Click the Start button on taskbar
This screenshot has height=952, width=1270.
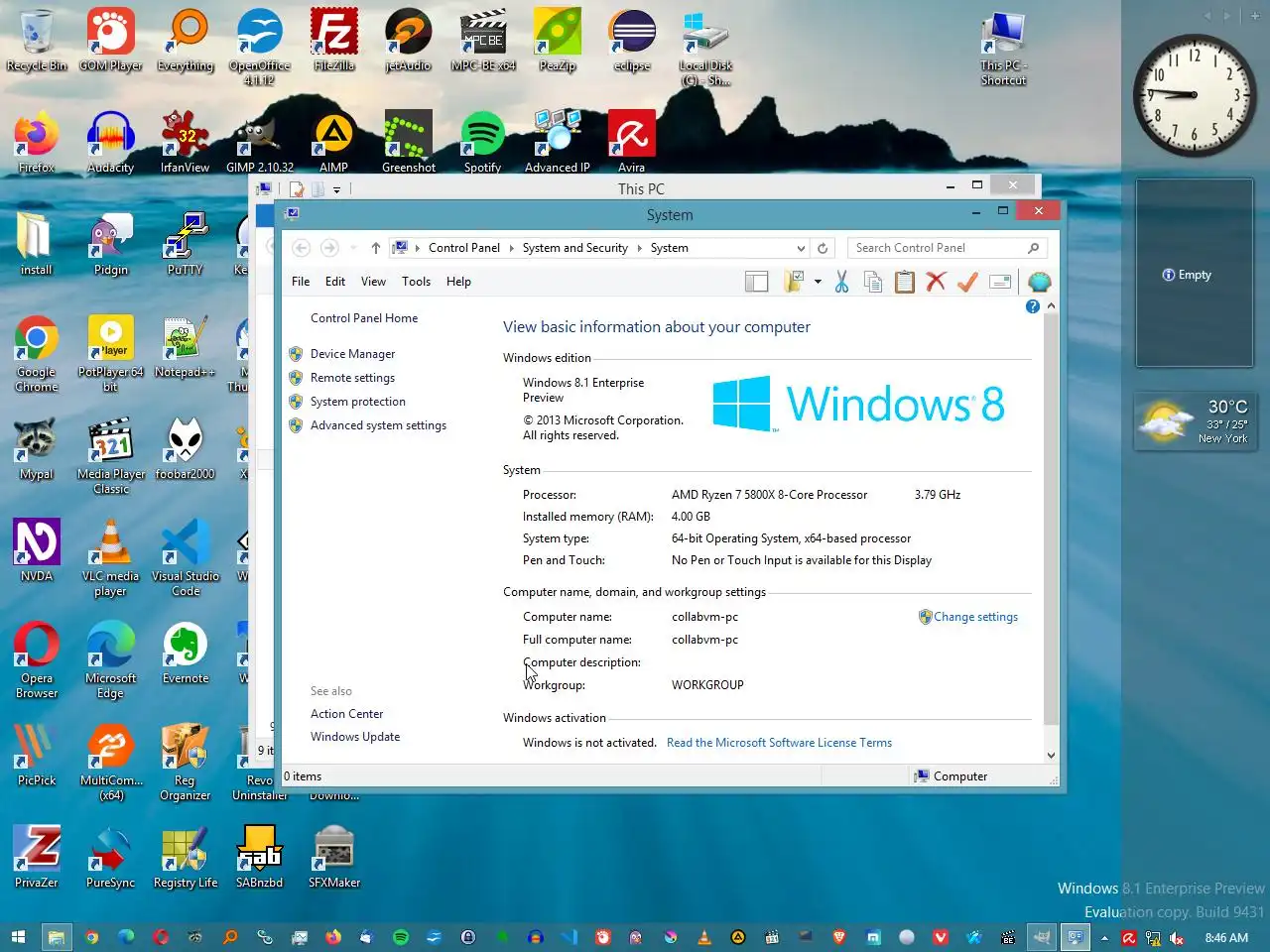18,937
